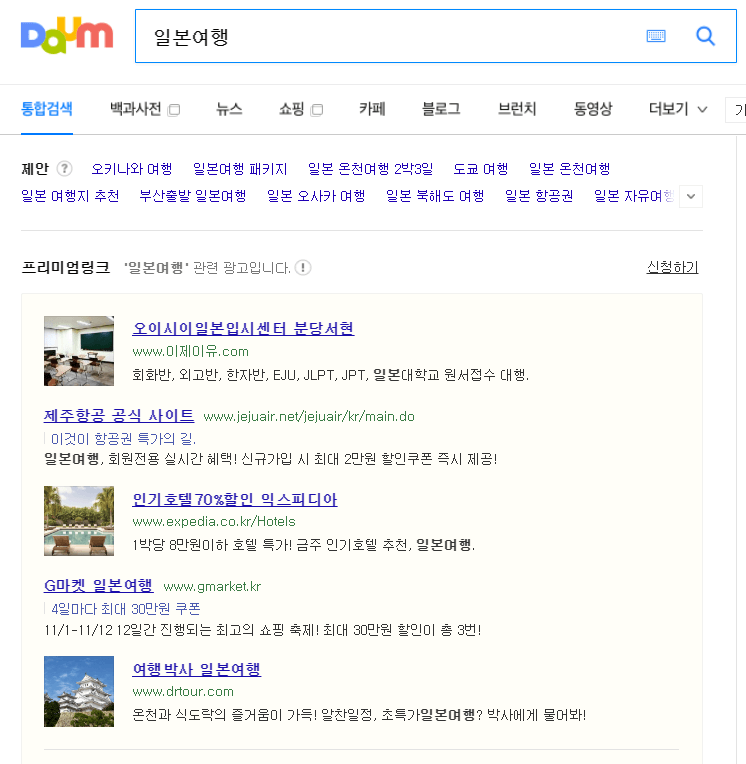Open the virtual keyboard icon in search box
Viewport: 746px width, 764px height.
(x=656, y=36)
